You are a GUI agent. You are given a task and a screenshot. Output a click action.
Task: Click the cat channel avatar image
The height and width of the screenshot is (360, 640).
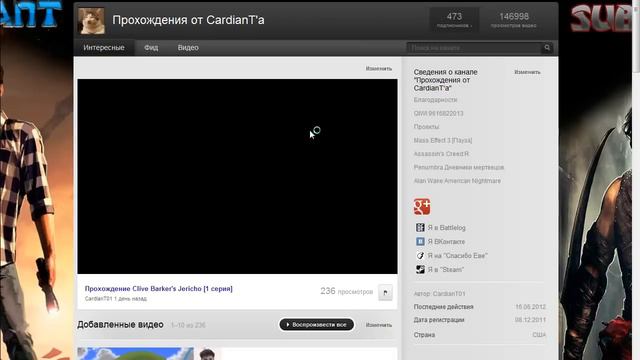(x=91, y=20)
